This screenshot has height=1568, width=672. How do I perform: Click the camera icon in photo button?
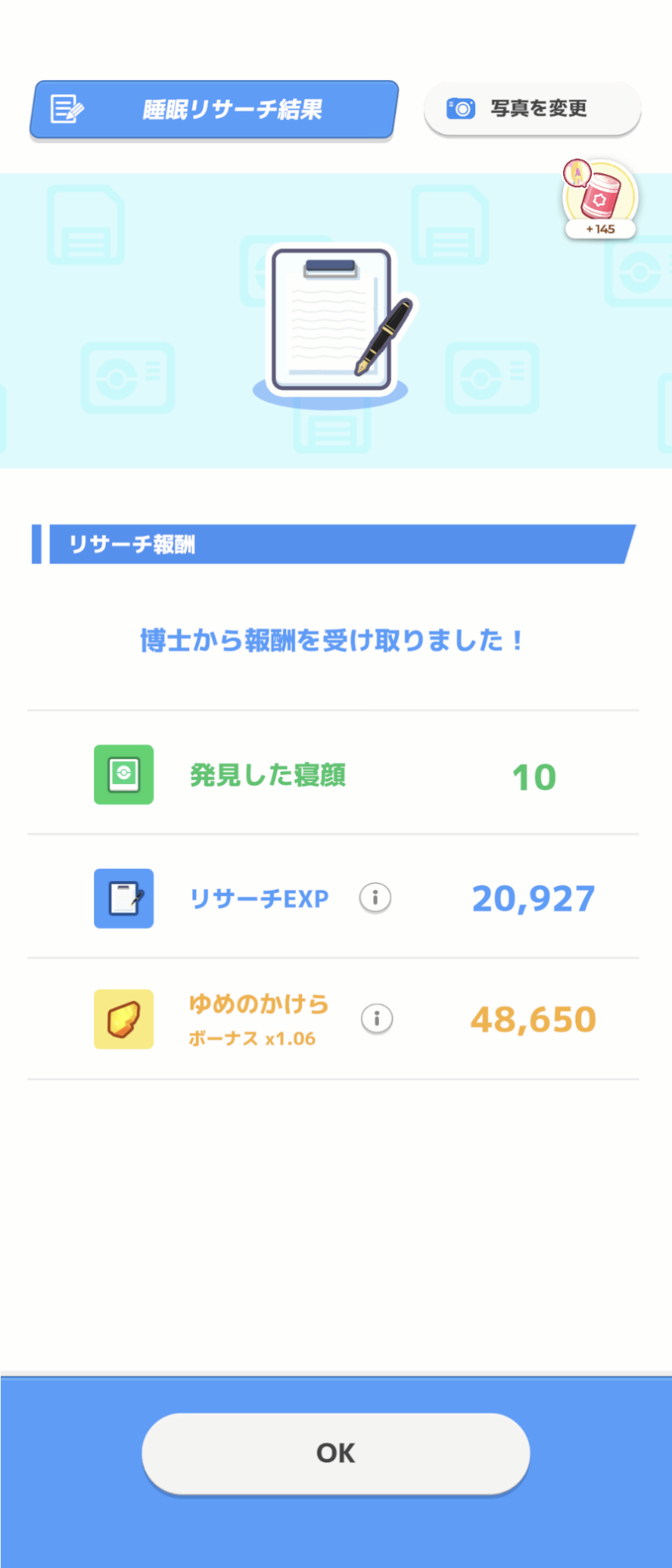click(461, 108)
